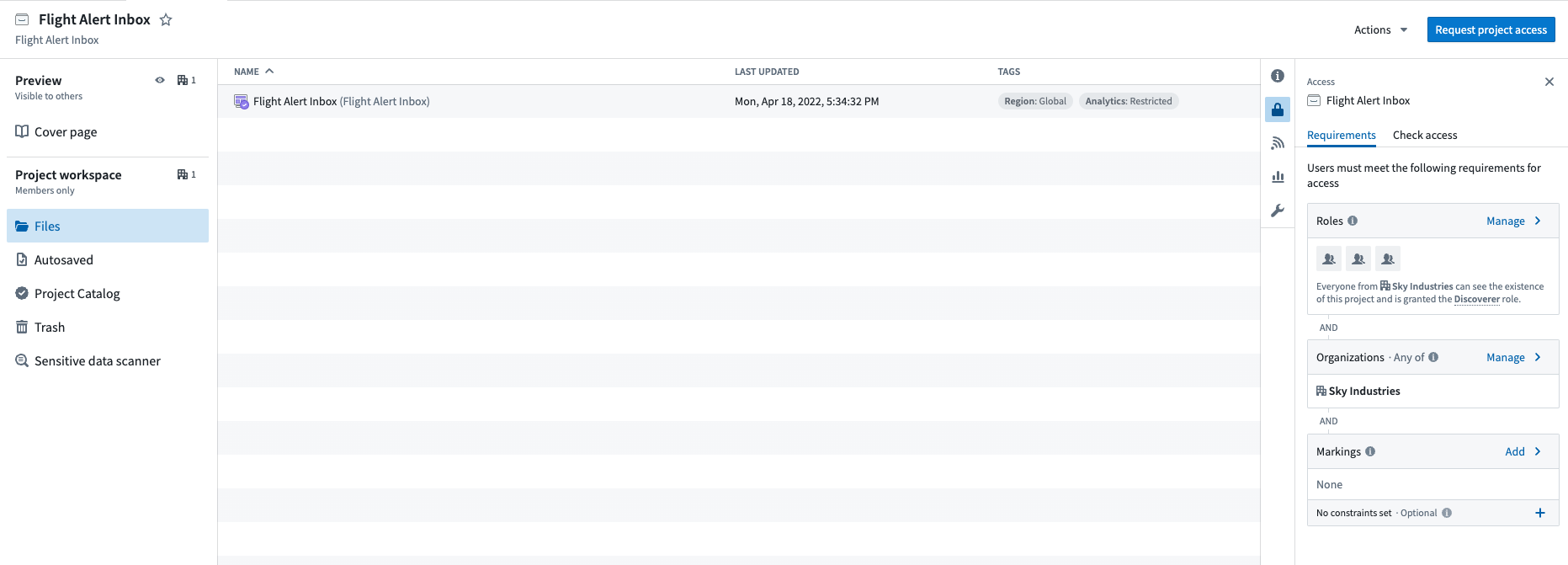Open the Flight Alert Inbox file row

tap(739, 101)
